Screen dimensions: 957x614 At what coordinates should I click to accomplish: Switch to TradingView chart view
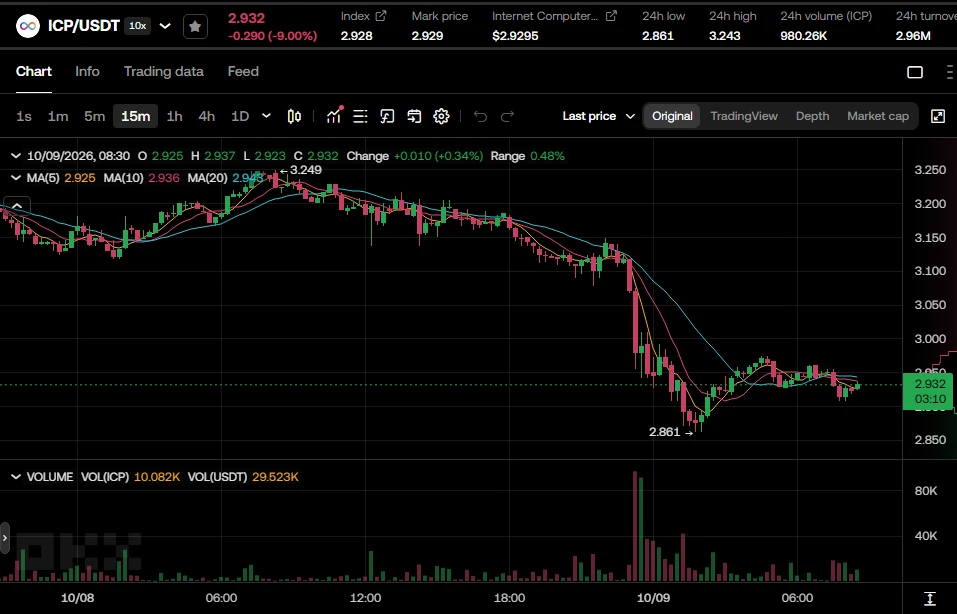(x=744, y=116)
